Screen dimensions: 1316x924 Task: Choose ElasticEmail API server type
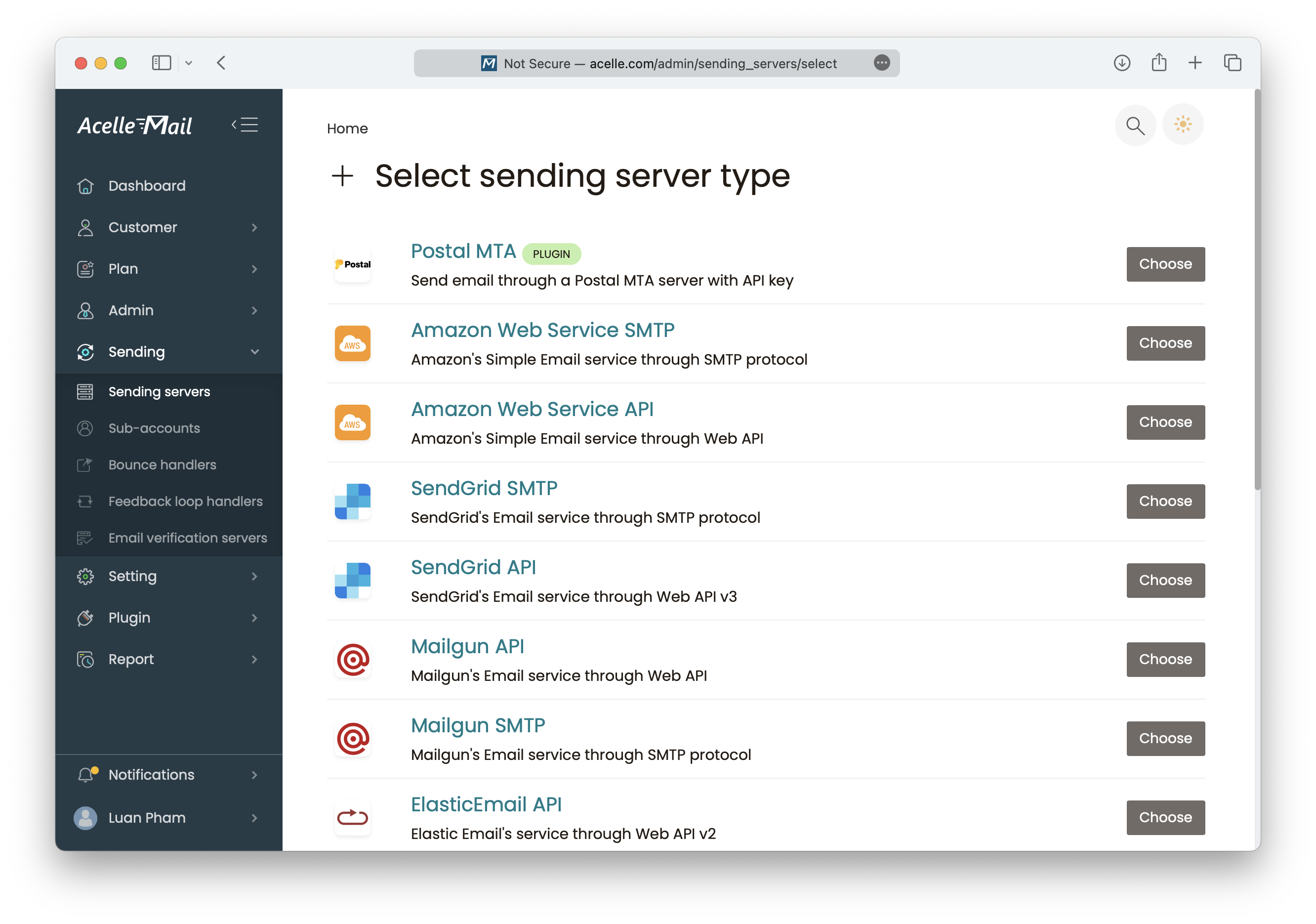tap(1165, 818)
